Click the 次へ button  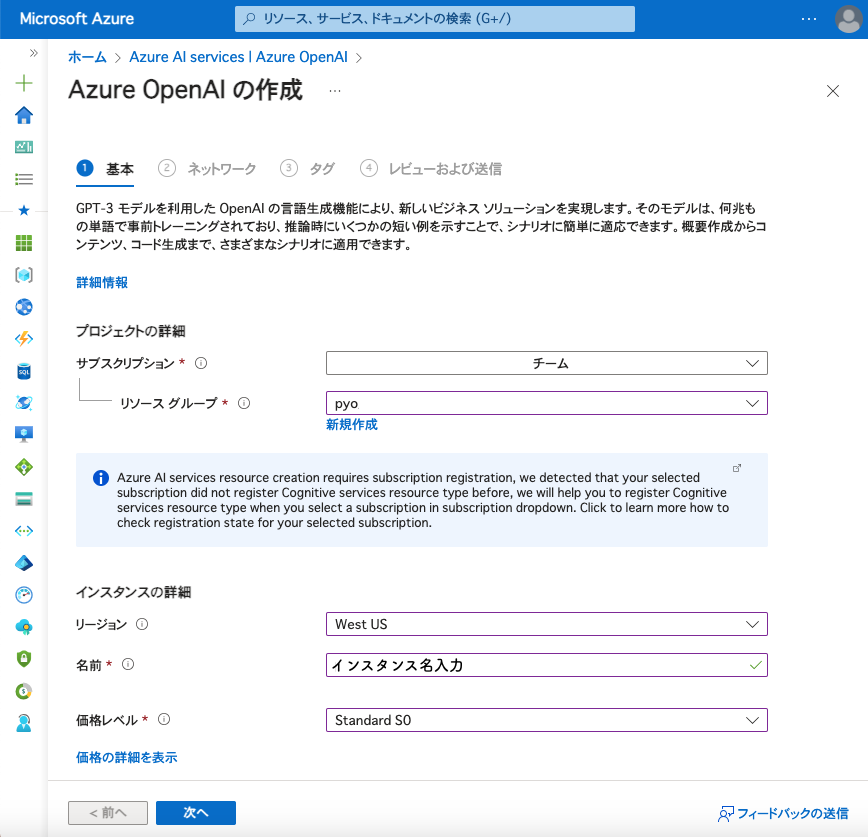coord(196,813)
